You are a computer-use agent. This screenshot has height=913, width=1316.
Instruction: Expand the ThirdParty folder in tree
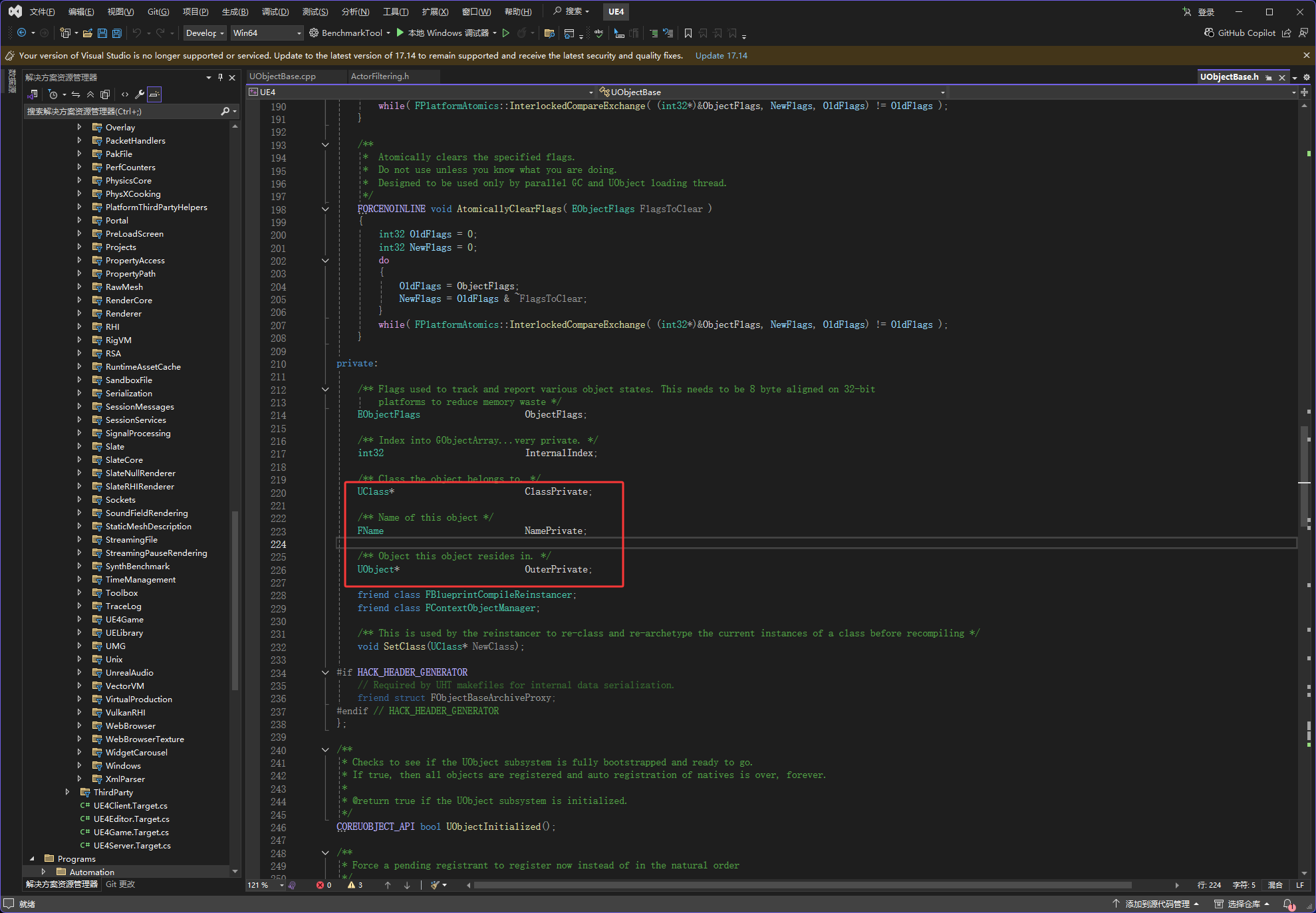pyautogui.click(x=67, y=792)
